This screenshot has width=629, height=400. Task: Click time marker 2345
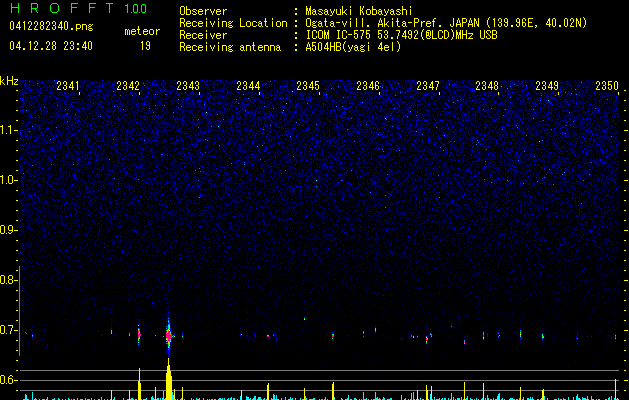[x=308, y=85]
